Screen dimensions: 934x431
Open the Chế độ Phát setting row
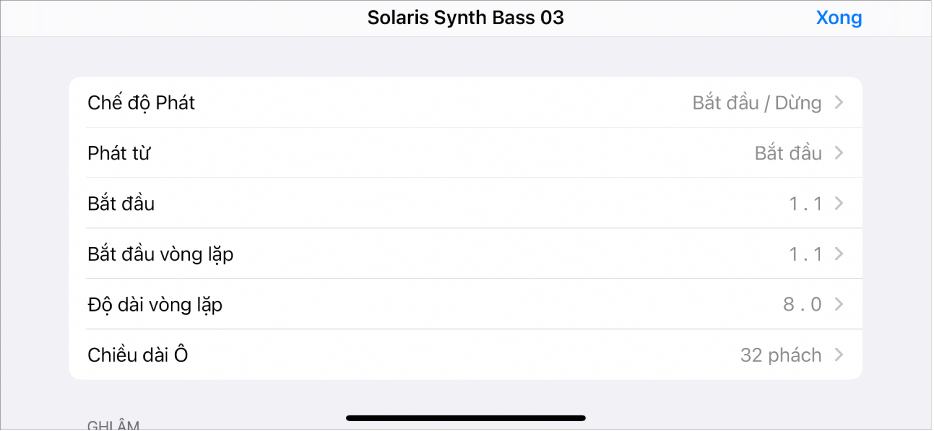[x=141, y=102]
